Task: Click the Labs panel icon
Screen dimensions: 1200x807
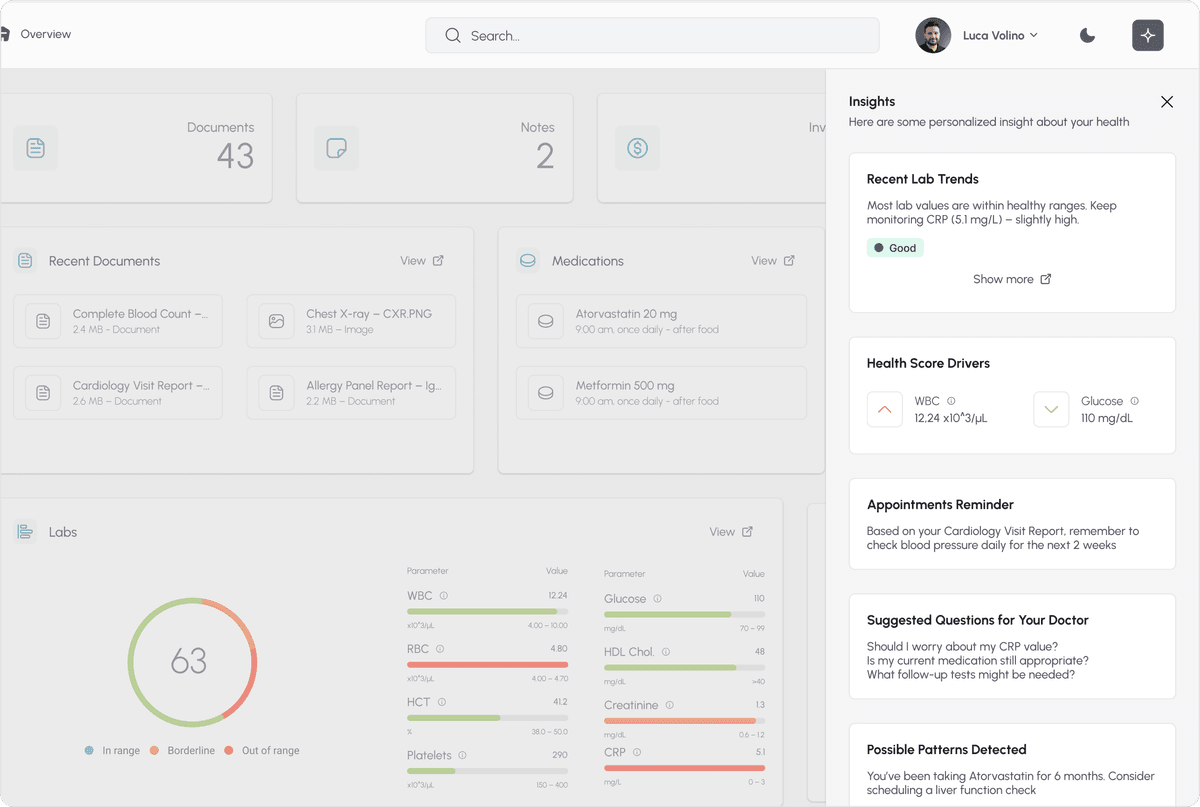Action: coord(24,531)
